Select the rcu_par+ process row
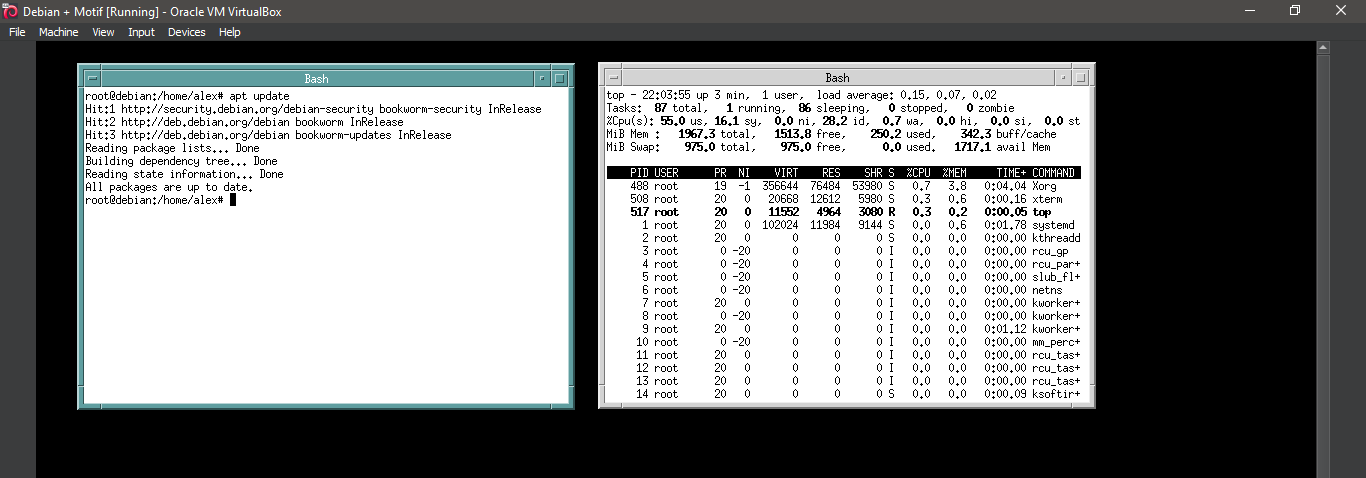The height and width of the screenshot is (478, 1366). 843,264
